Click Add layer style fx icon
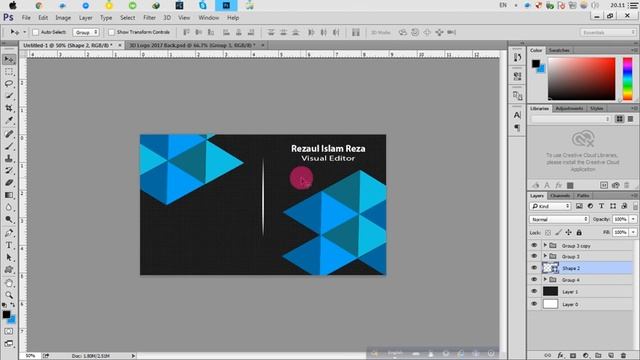 point(560,356)
